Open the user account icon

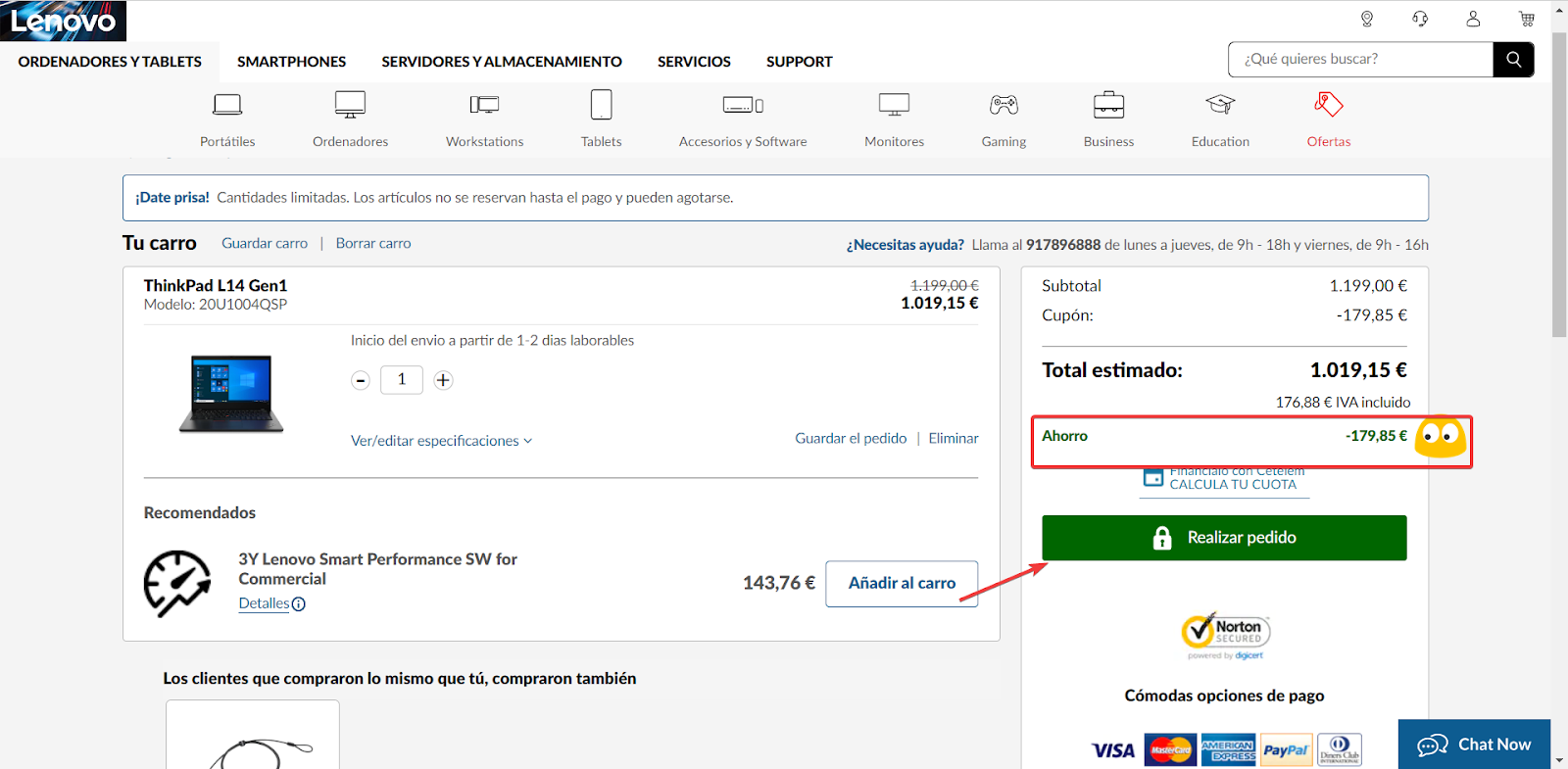(1473, 19)
